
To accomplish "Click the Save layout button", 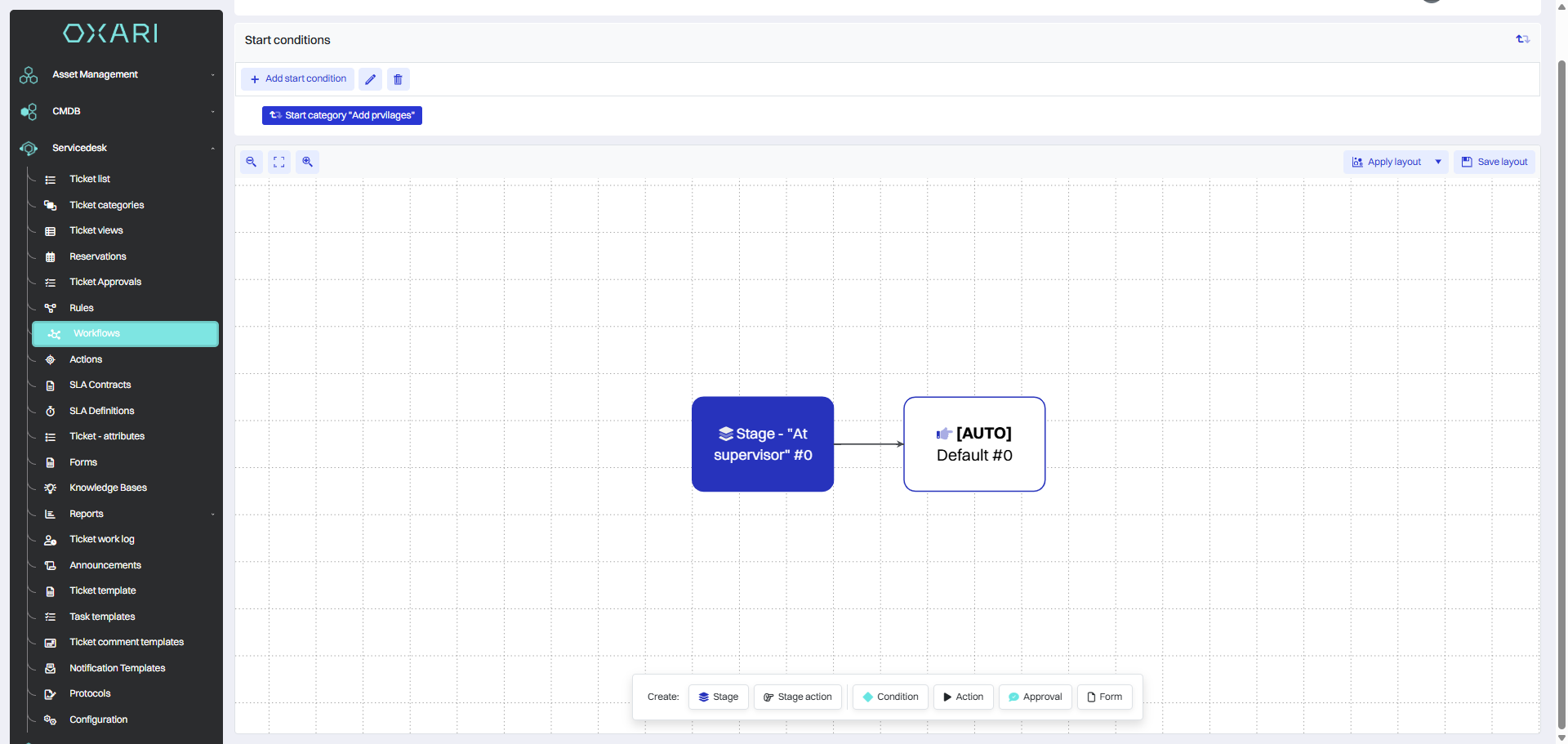I will [x=1494, y=162].
